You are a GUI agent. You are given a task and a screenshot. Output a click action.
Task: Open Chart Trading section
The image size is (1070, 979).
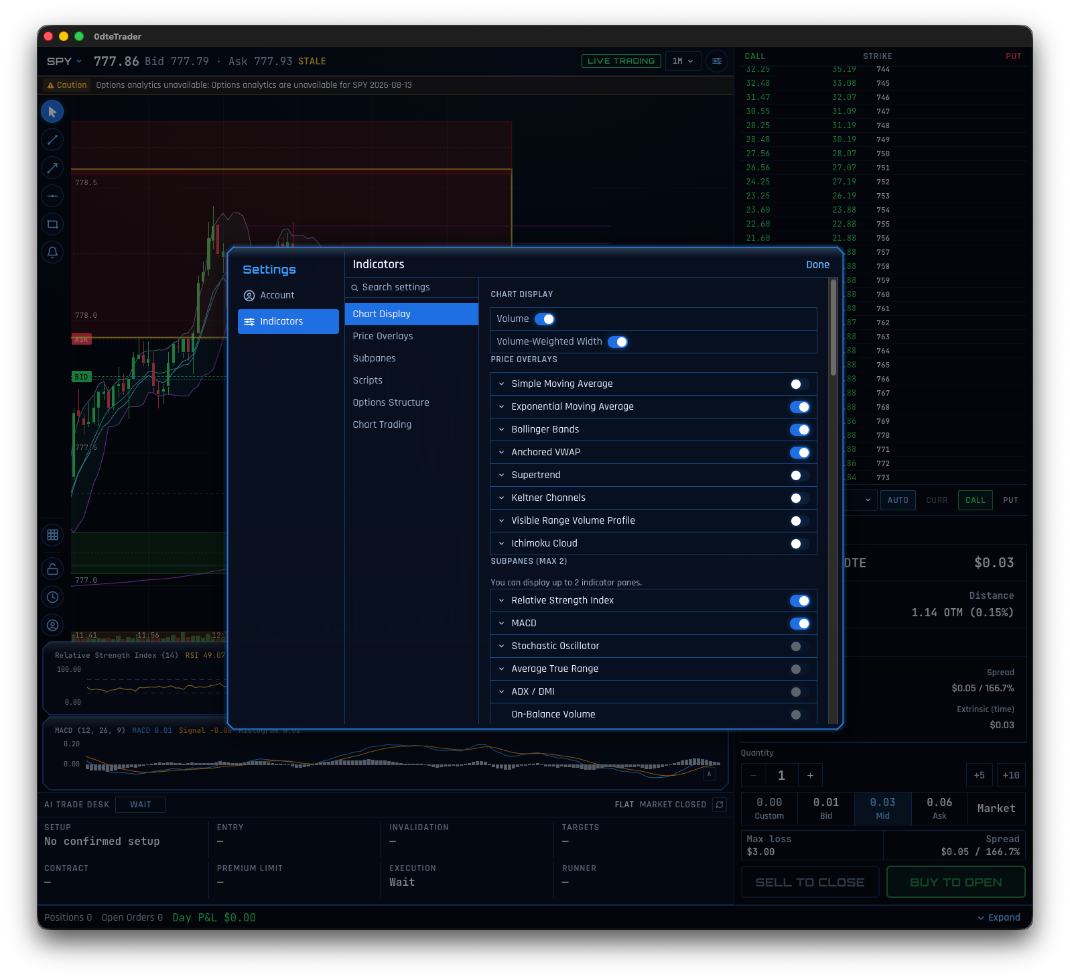(411, 424)
